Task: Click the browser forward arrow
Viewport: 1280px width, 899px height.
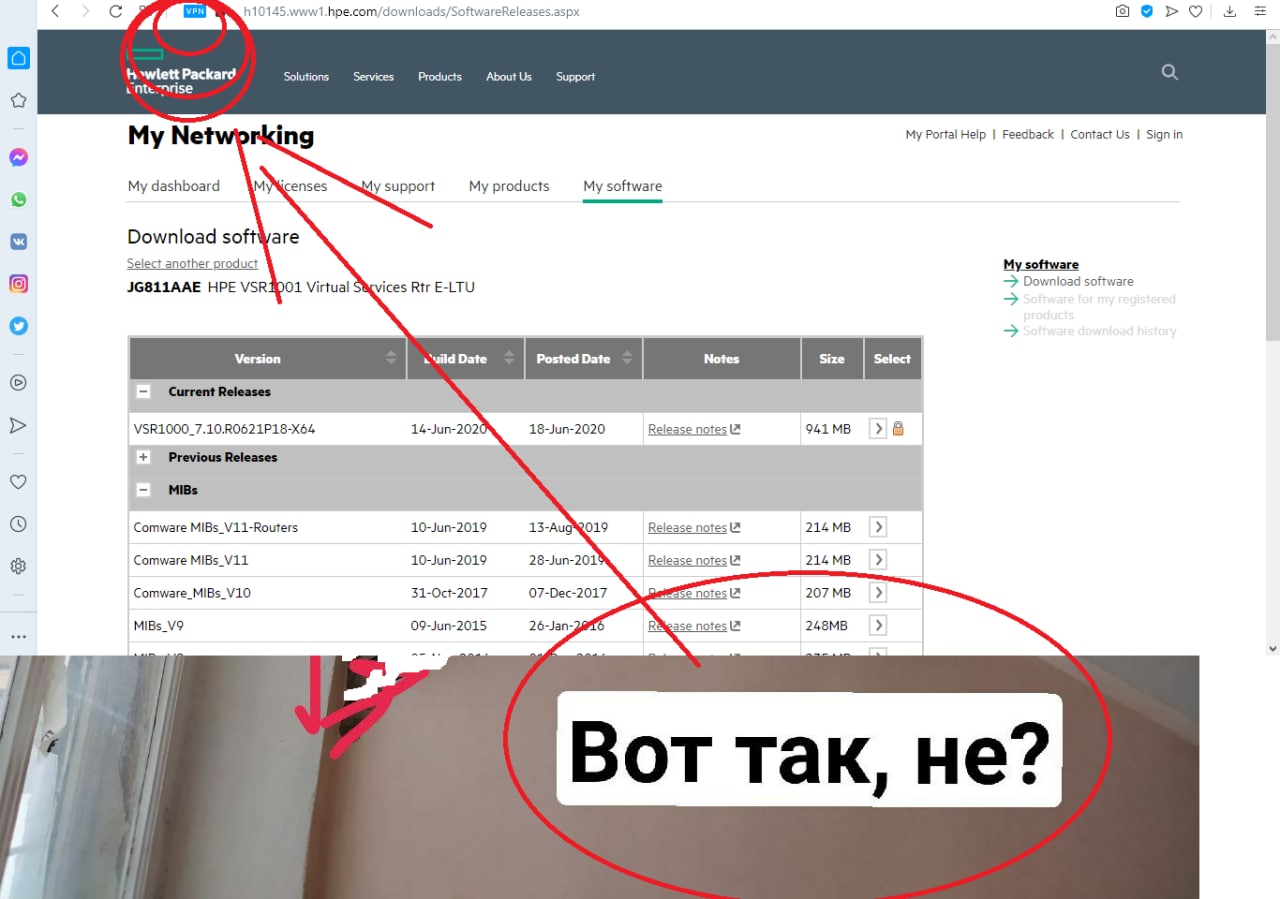Action: coord(85,12)
